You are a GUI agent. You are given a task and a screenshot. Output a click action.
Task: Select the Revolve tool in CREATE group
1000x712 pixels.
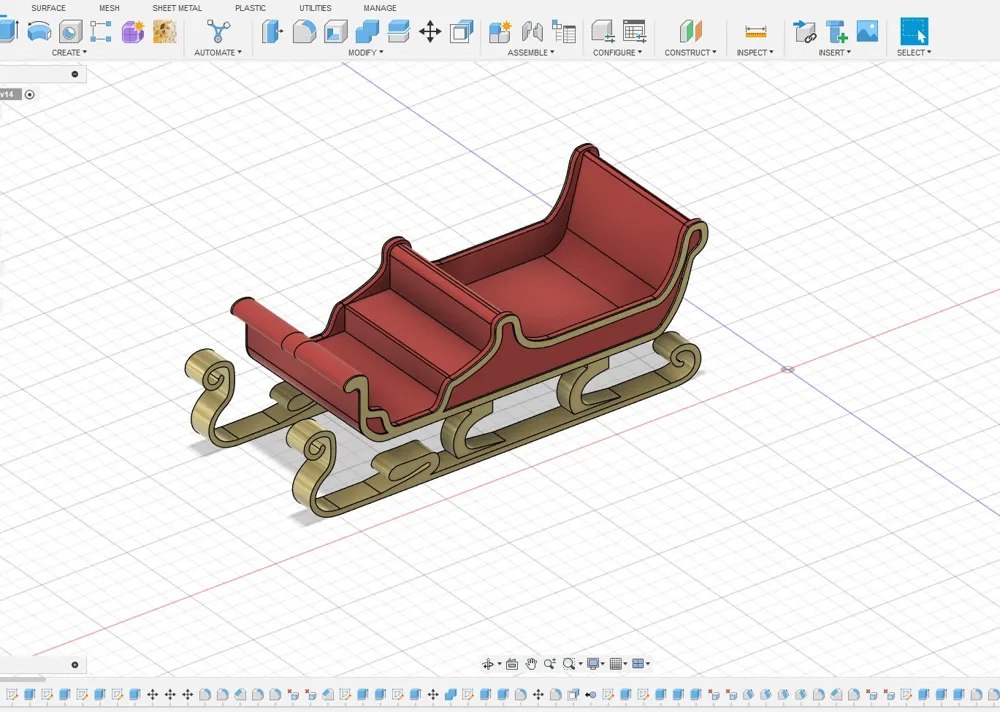coord(40,31)
